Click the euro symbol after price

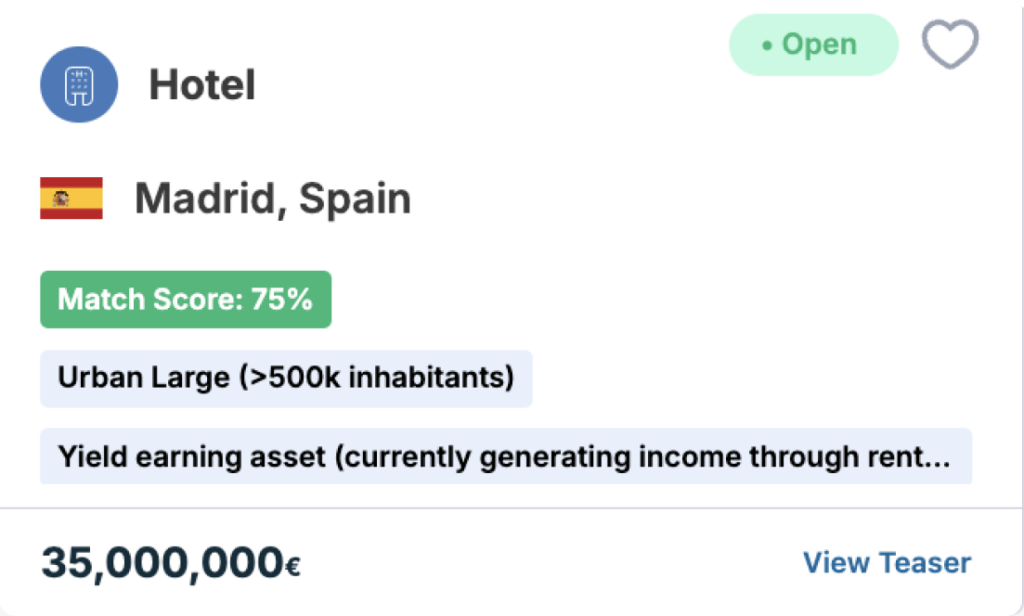pos(293,566)
